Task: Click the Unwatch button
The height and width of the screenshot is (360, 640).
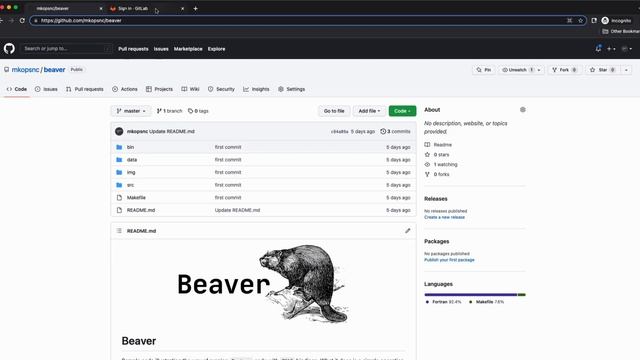Action: [517, 70]
